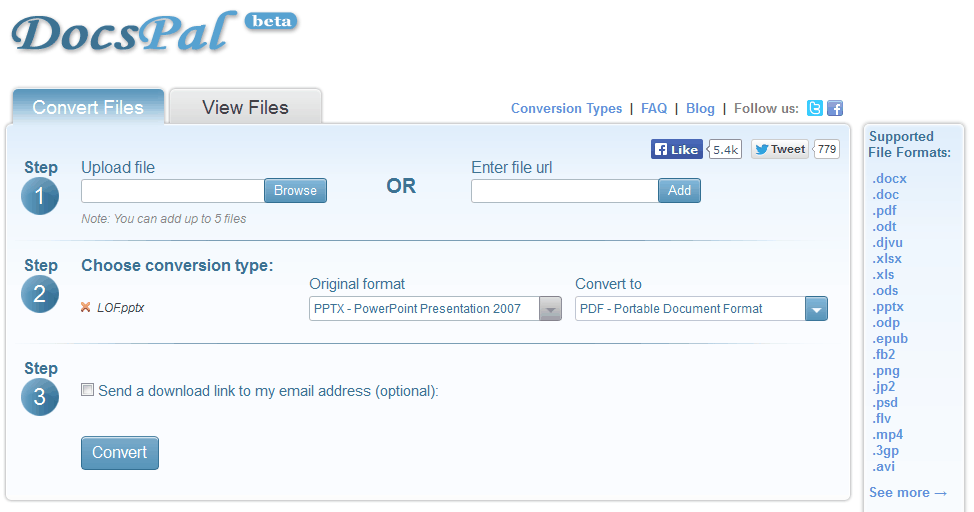This screenshot has height=512, width=974.
Task: Open the DocsPal Twitter profile icon
Action: pyautogui.click(x=814, y=108)
